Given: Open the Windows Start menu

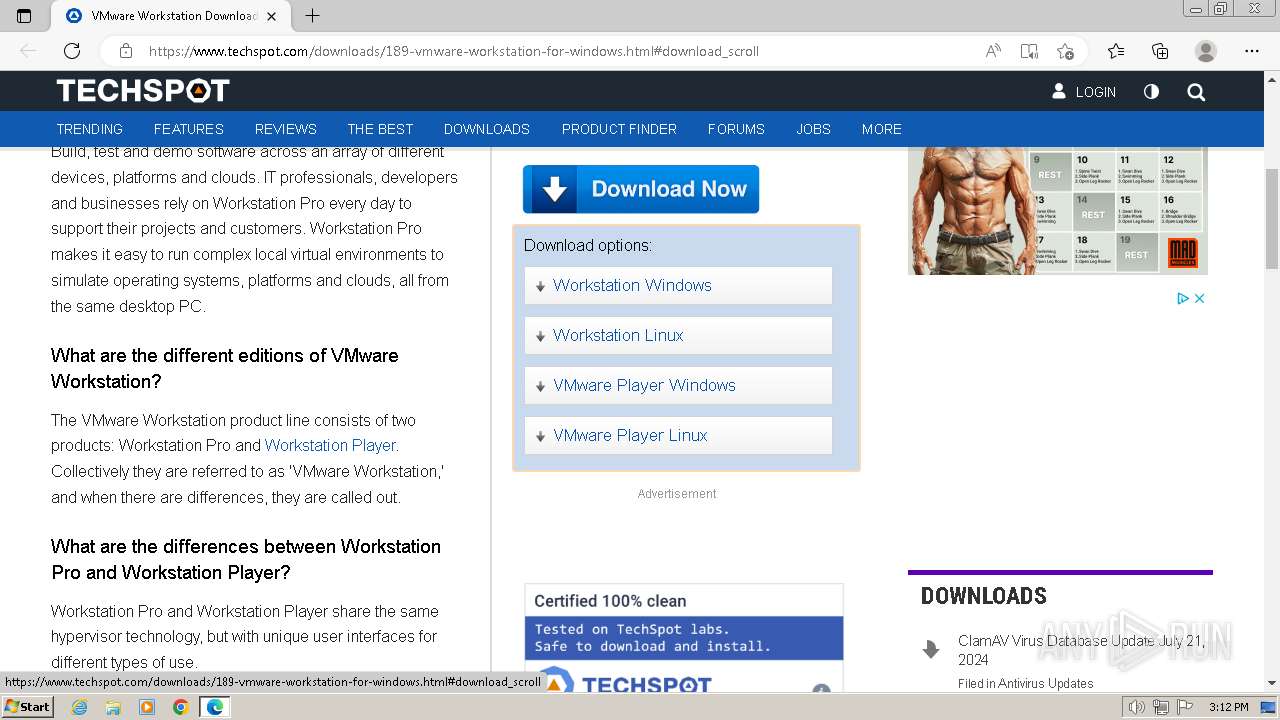Looking at the screenshot, I should point(27,707).
